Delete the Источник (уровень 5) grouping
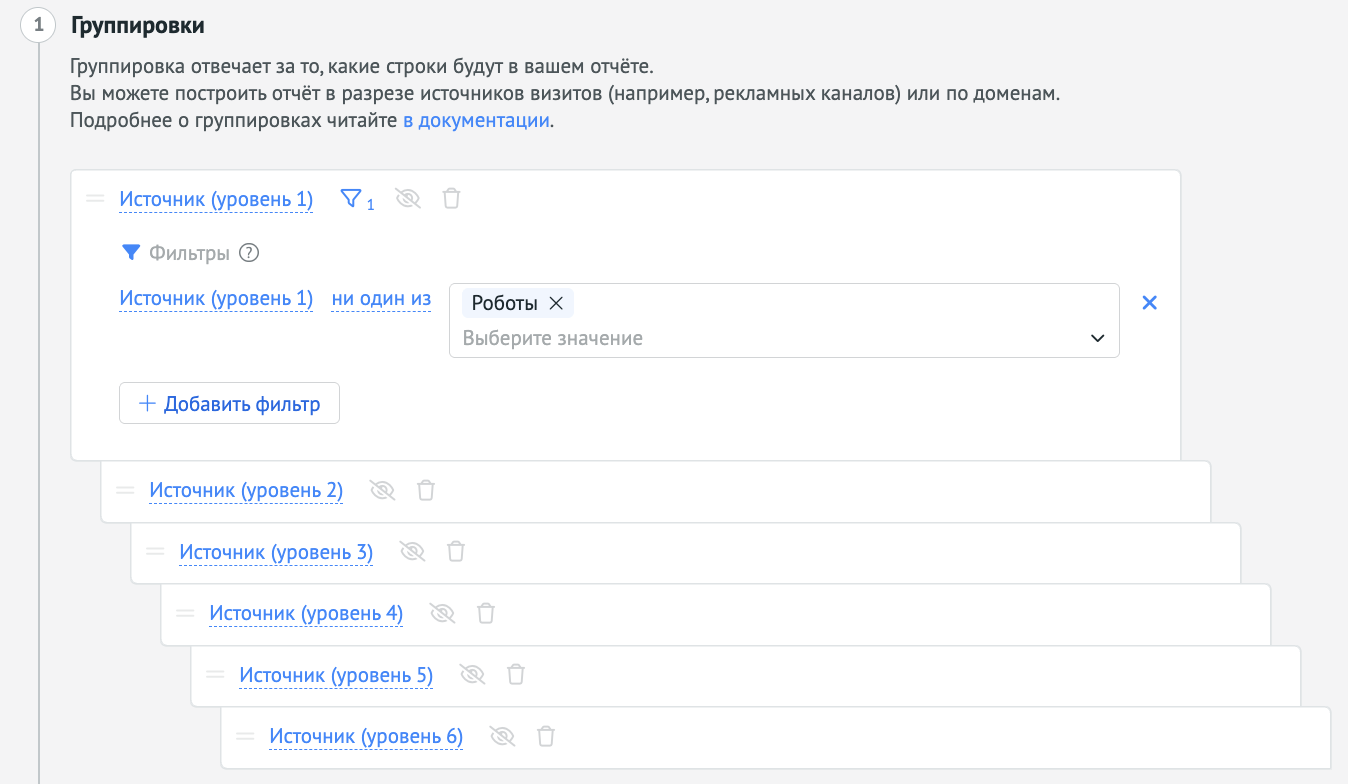 [x=516, y=675]
